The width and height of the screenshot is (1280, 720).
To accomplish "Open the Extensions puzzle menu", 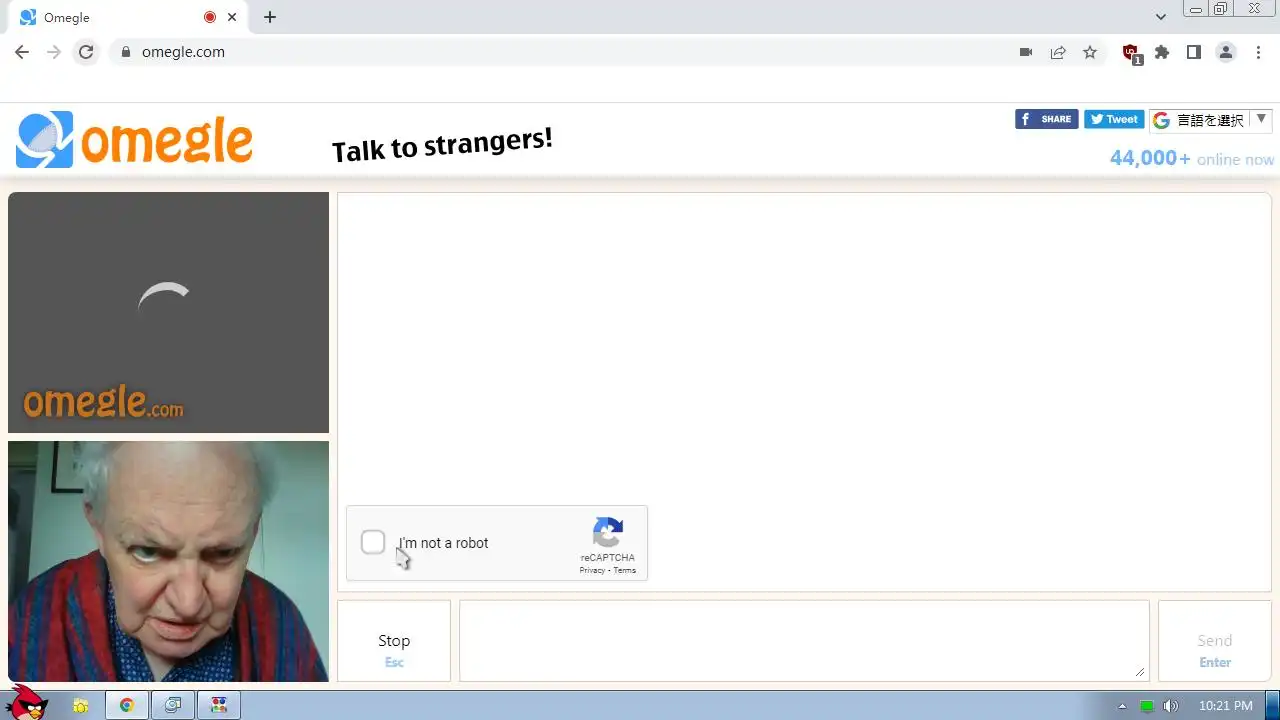I will [x=1162, y=52].
